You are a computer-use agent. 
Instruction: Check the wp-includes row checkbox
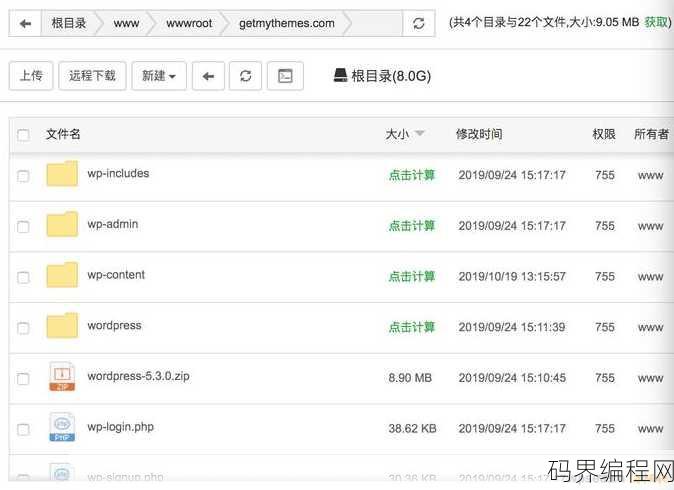click(x=23, y=176)
